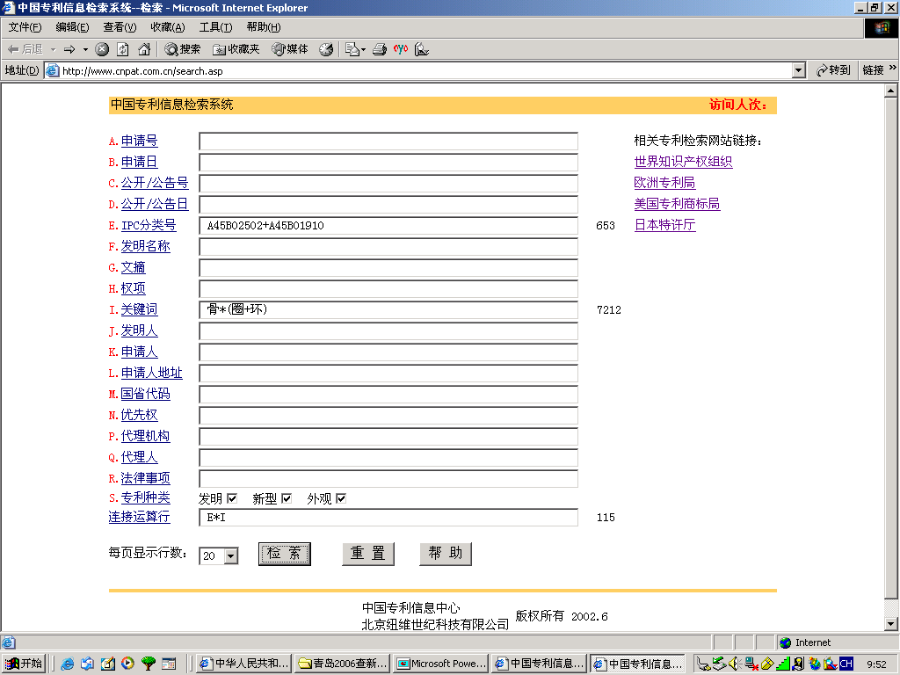900x675 pixels.
Task: Switch to the 中华人民共和 taskbar window
Action: coord(244,664)
